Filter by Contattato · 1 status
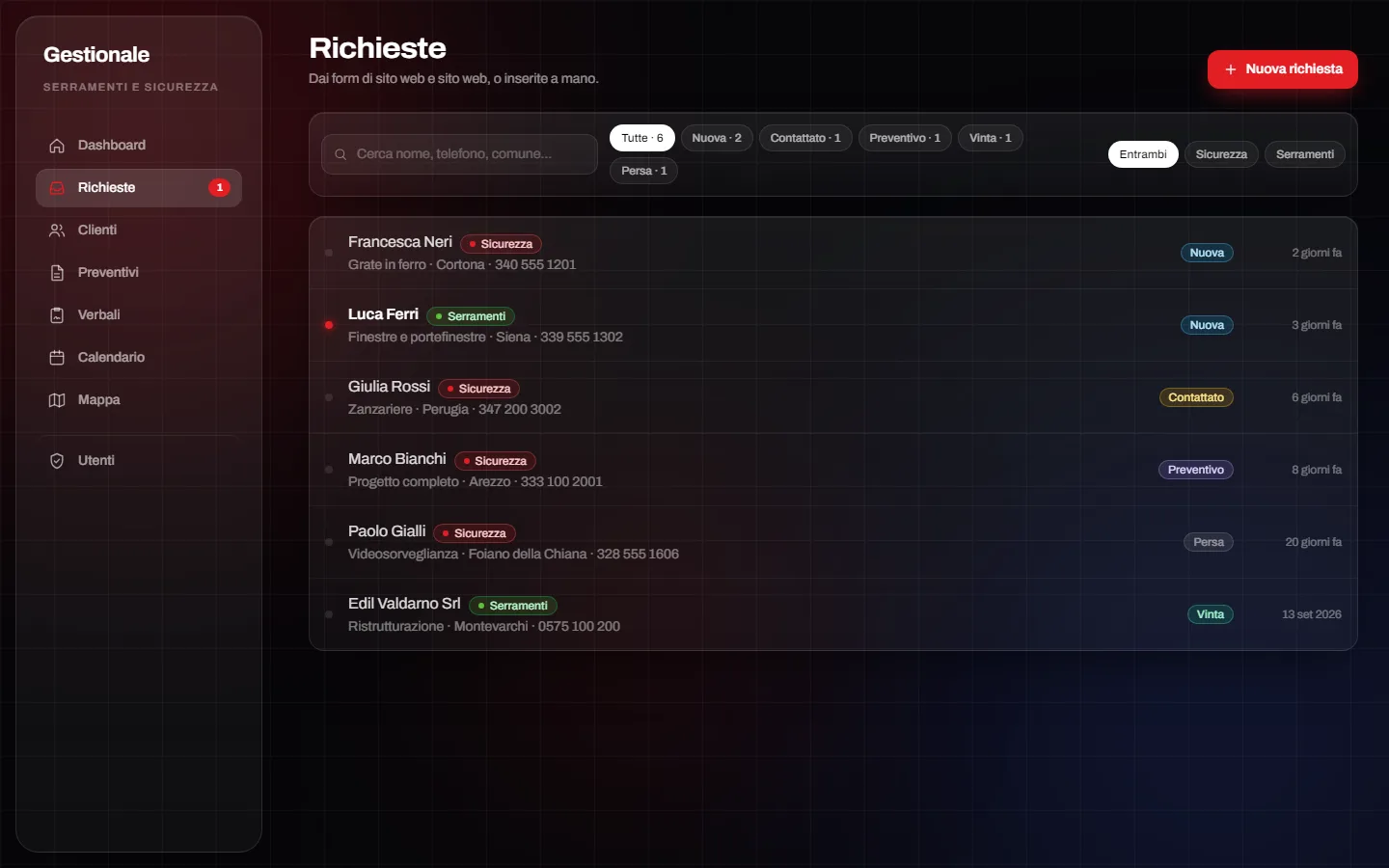 click(805, 138)
